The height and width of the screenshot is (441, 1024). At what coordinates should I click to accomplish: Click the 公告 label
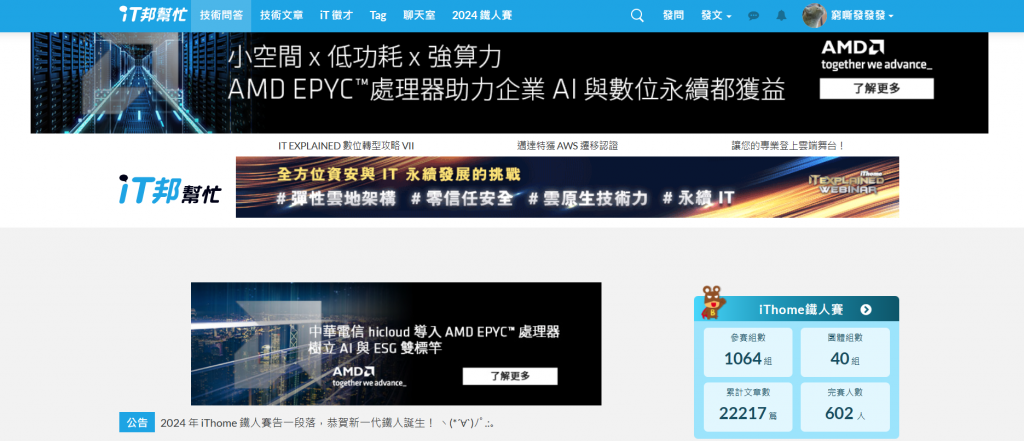click(x=137, y=423)
